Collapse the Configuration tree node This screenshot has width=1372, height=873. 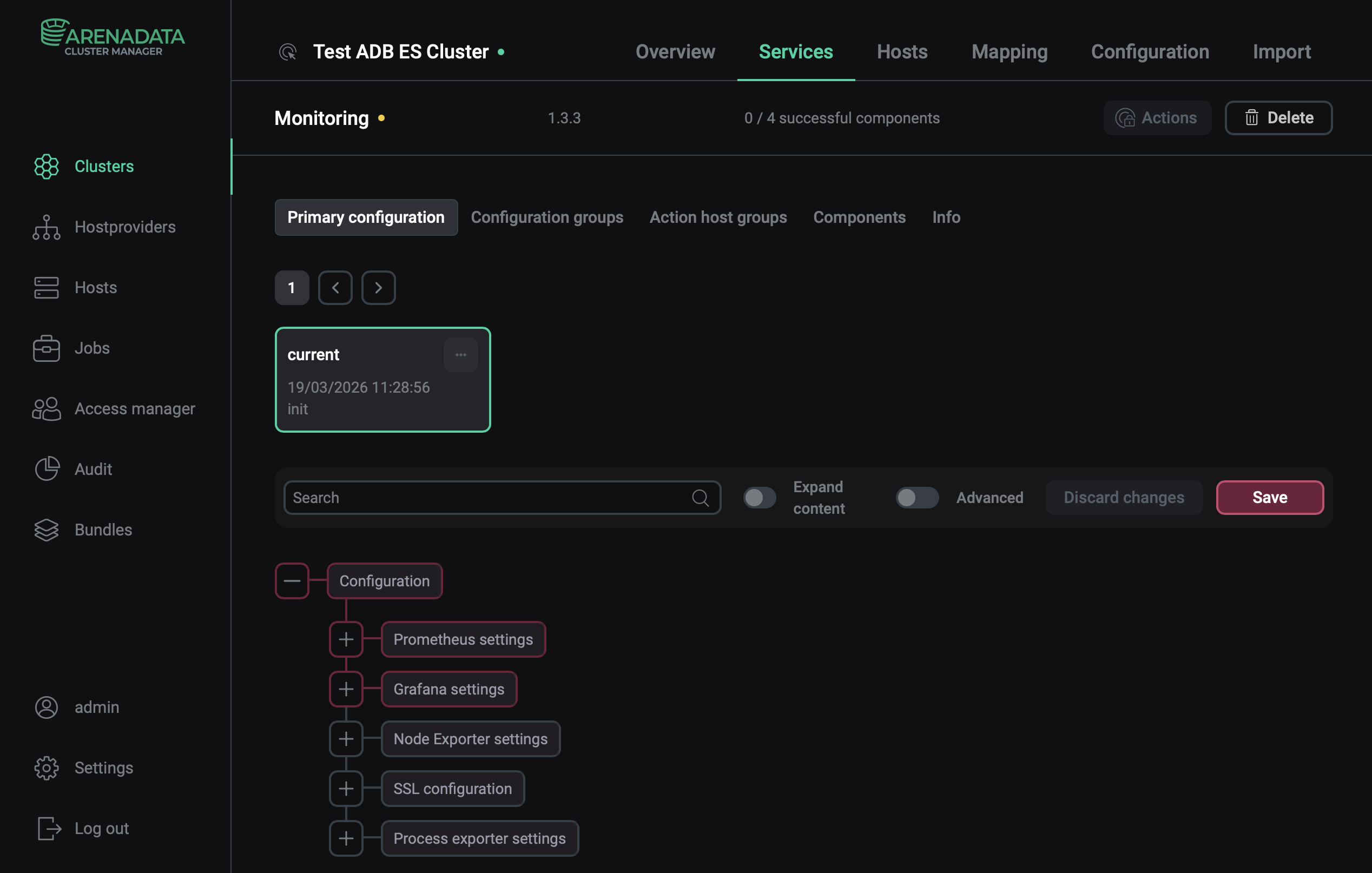pos(292,581)
